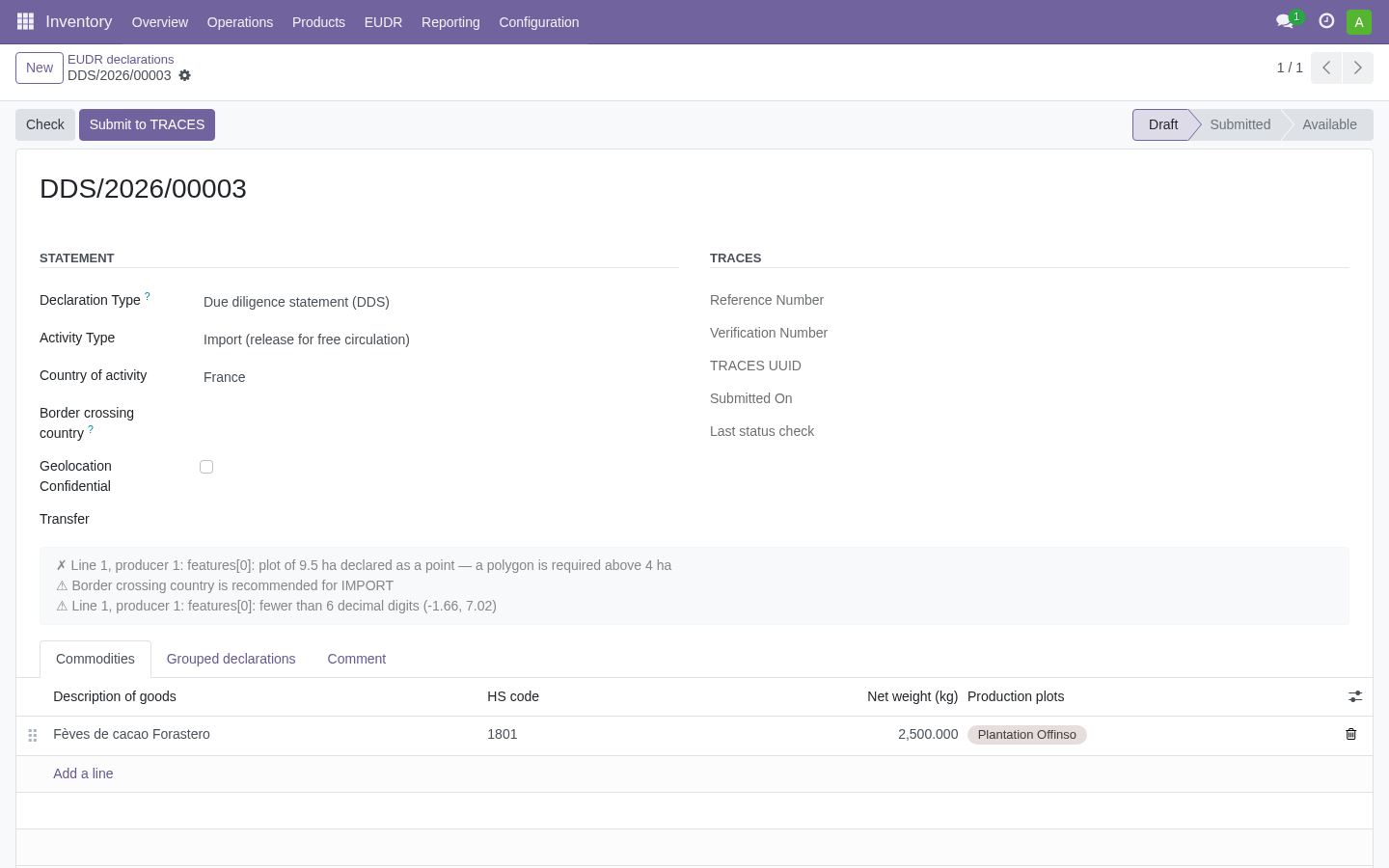Viewport: 1389px width, 868px height.
Task: Open the Border crossing country field
Action: 440,415
